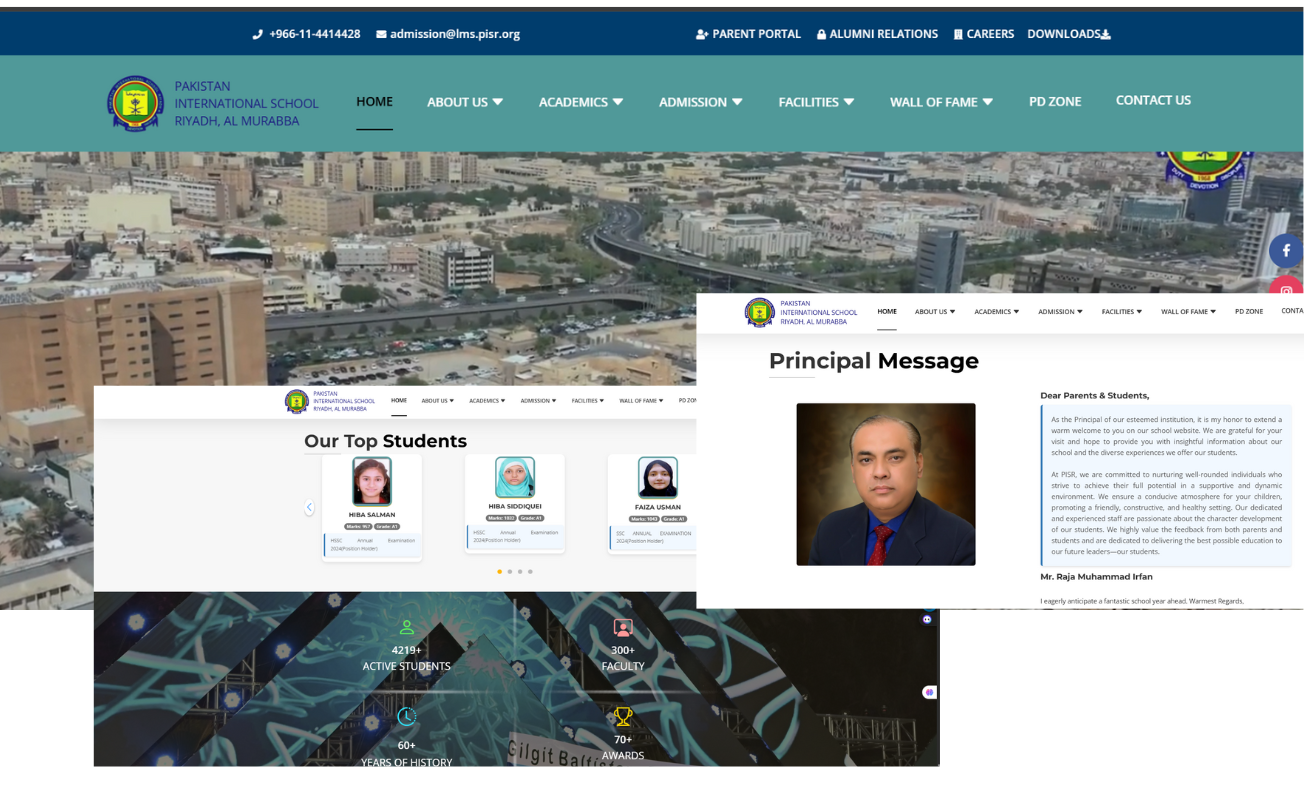Select the second carousel dot

pyautogui.click(x=509, y=572)
